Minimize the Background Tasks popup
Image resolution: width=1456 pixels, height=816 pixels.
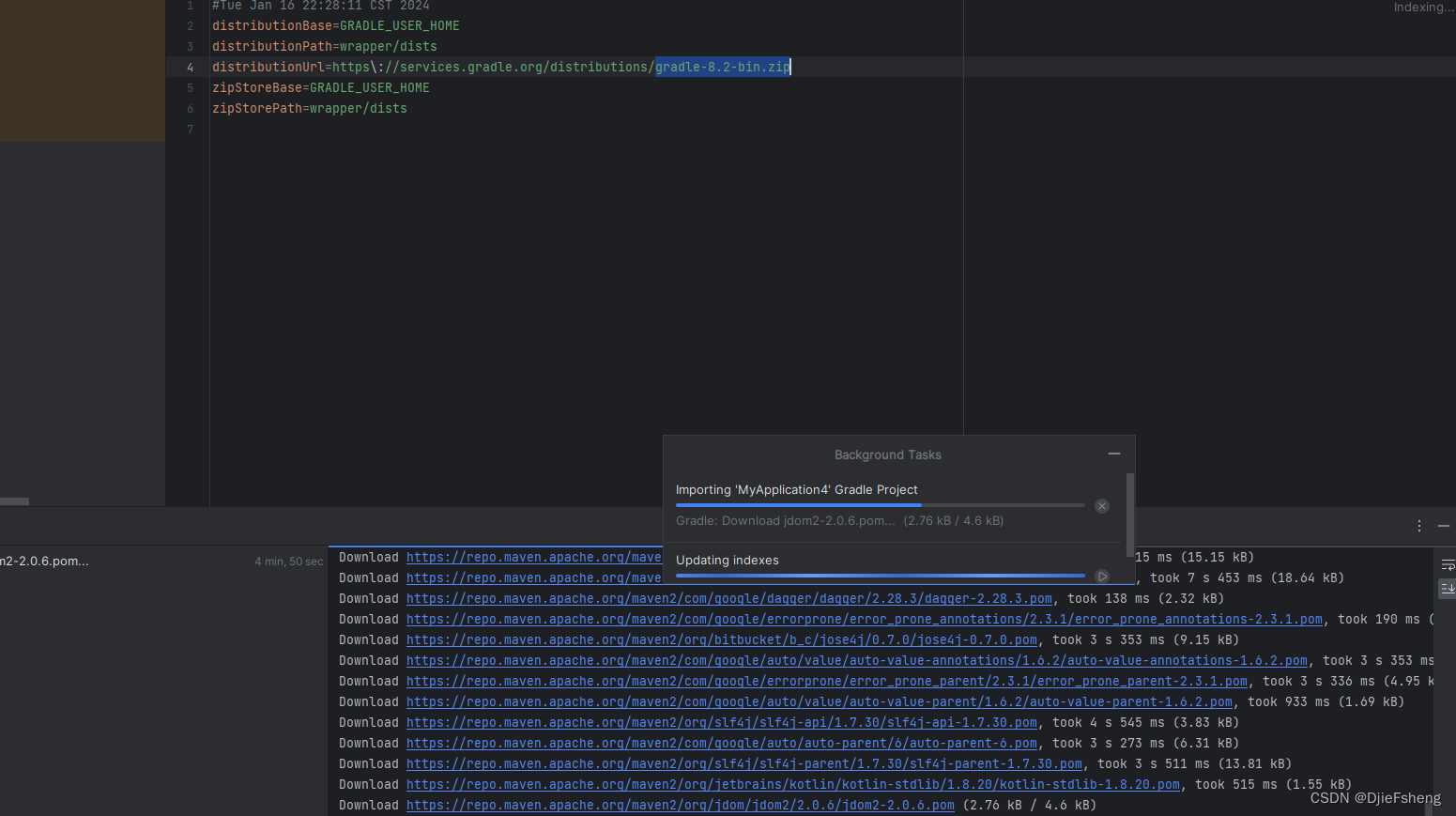(1114, 454)
